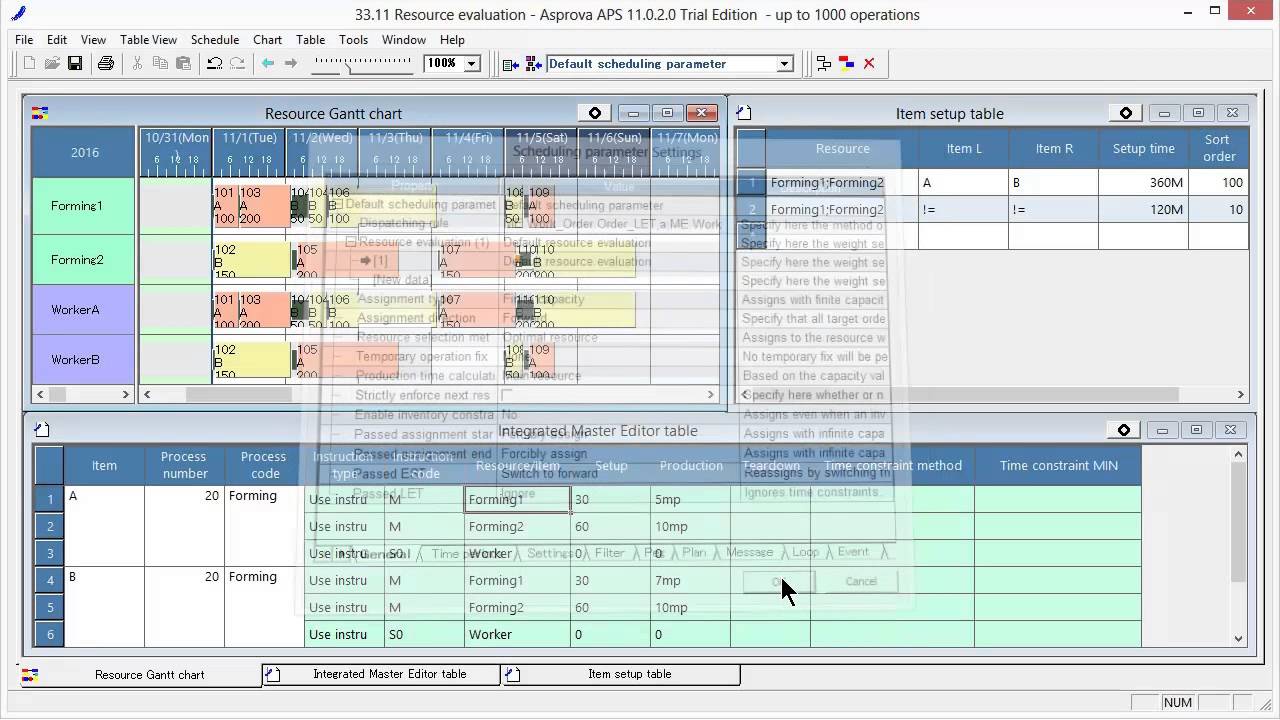Click the blue Back arrow icon
Viewport: 1280px width, 720px height.
(x=268, y=63)
